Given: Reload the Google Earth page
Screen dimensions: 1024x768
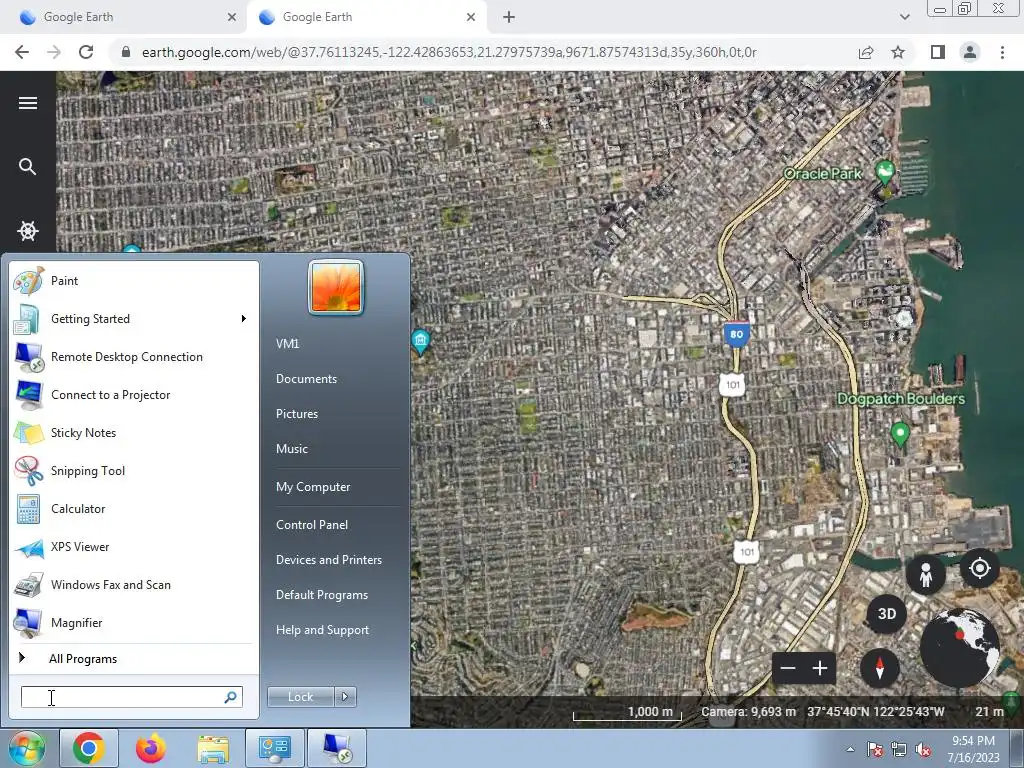Looking at the screenshot, I should tap(86, 52).
